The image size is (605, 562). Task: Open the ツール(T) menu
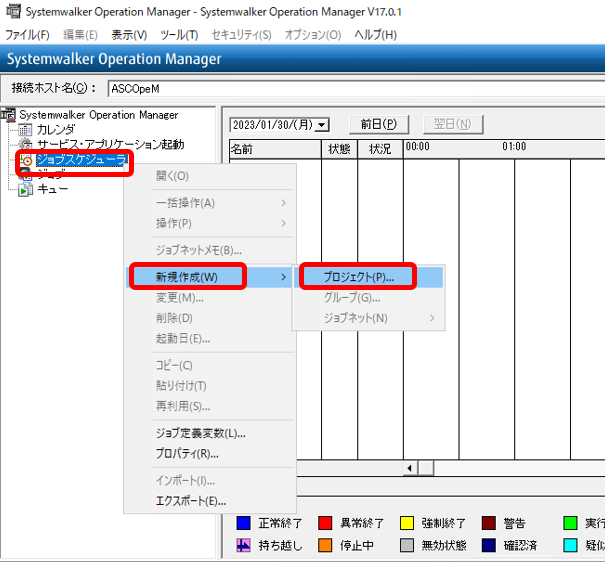(179, 35)
